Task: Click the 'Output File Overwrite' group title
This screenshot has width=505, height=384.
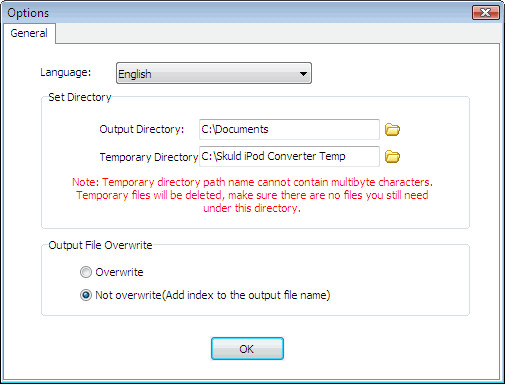Action: point(100,245)
